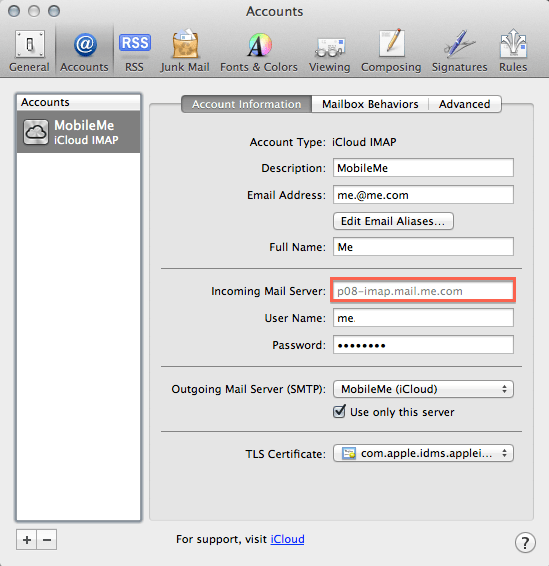This screenshot has width=549, height=566.
Task: Click the Accounts list header
Action: pos(78,103)
